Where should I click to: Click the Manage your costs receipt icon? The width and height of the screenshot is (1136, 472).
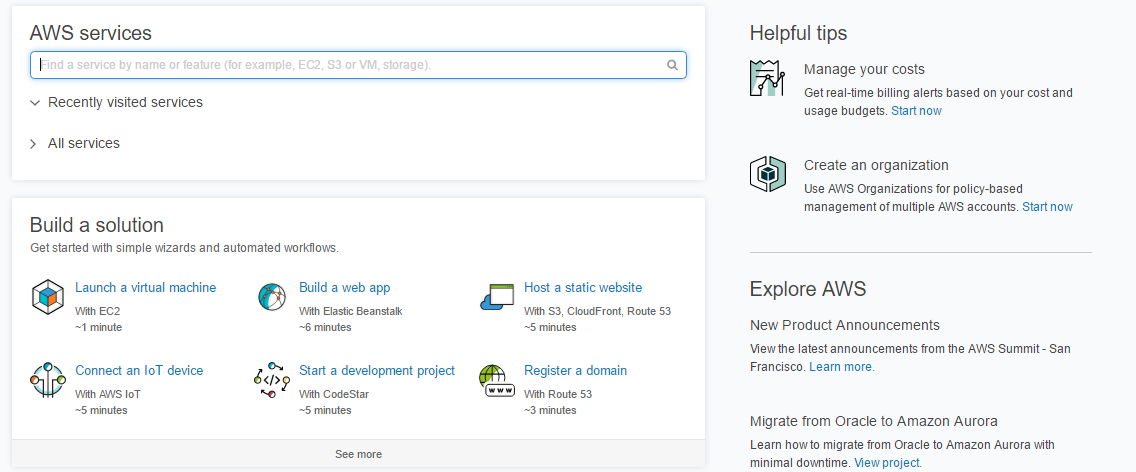767,78
